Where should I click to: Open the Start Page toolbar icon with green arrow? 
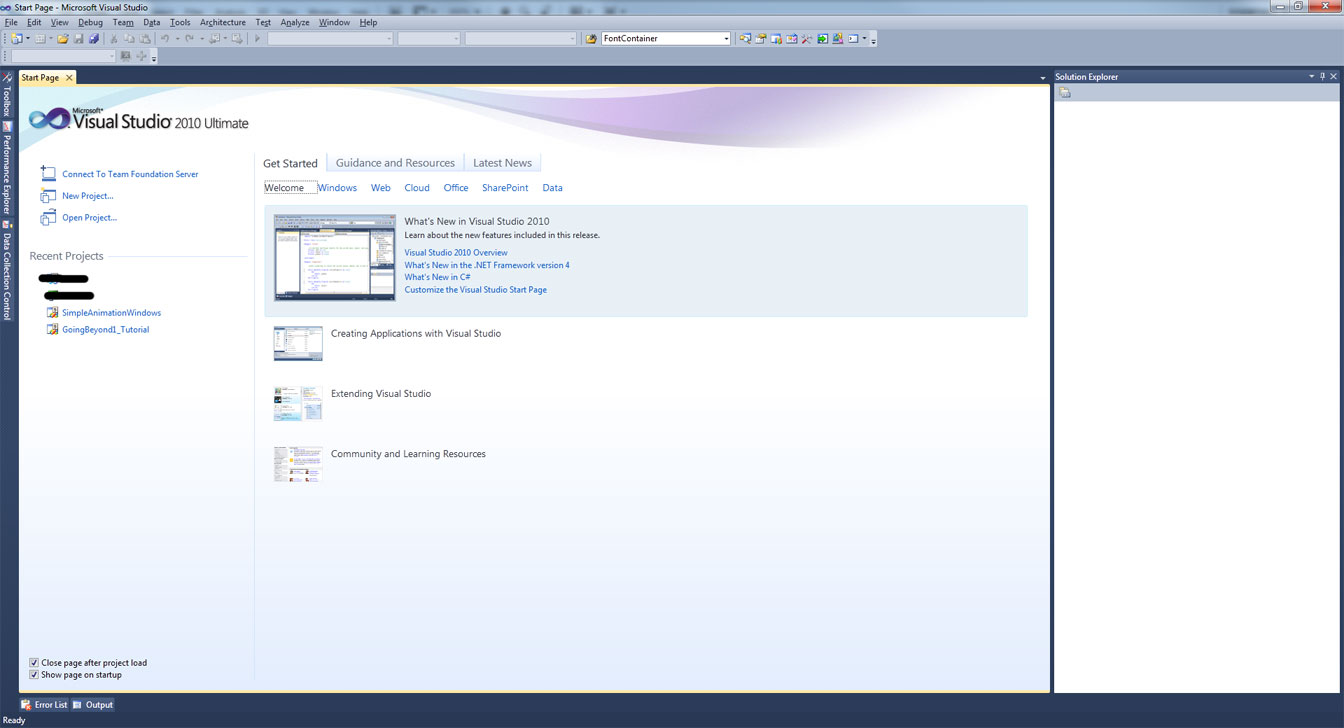point(822,39)
